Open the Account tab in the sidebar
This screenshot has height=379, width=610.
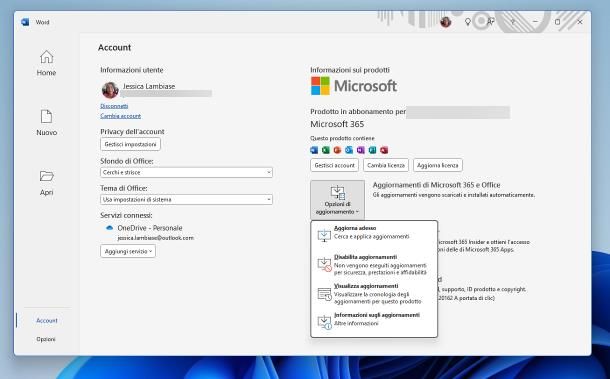click(x=47, y=321)
